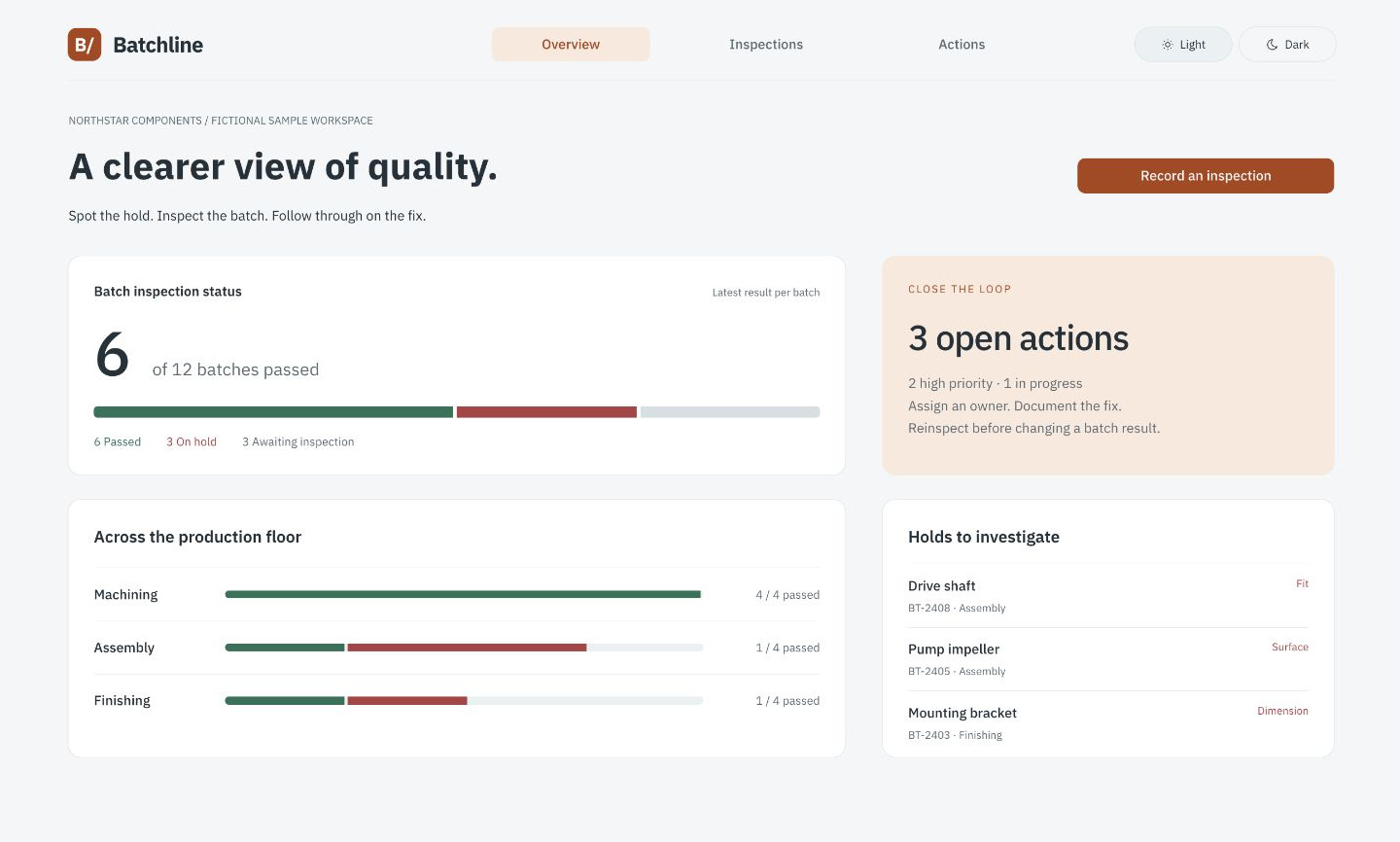Switch to Light theme
This screenshot has height=842, width=1400.
(x=1183, y=45)
